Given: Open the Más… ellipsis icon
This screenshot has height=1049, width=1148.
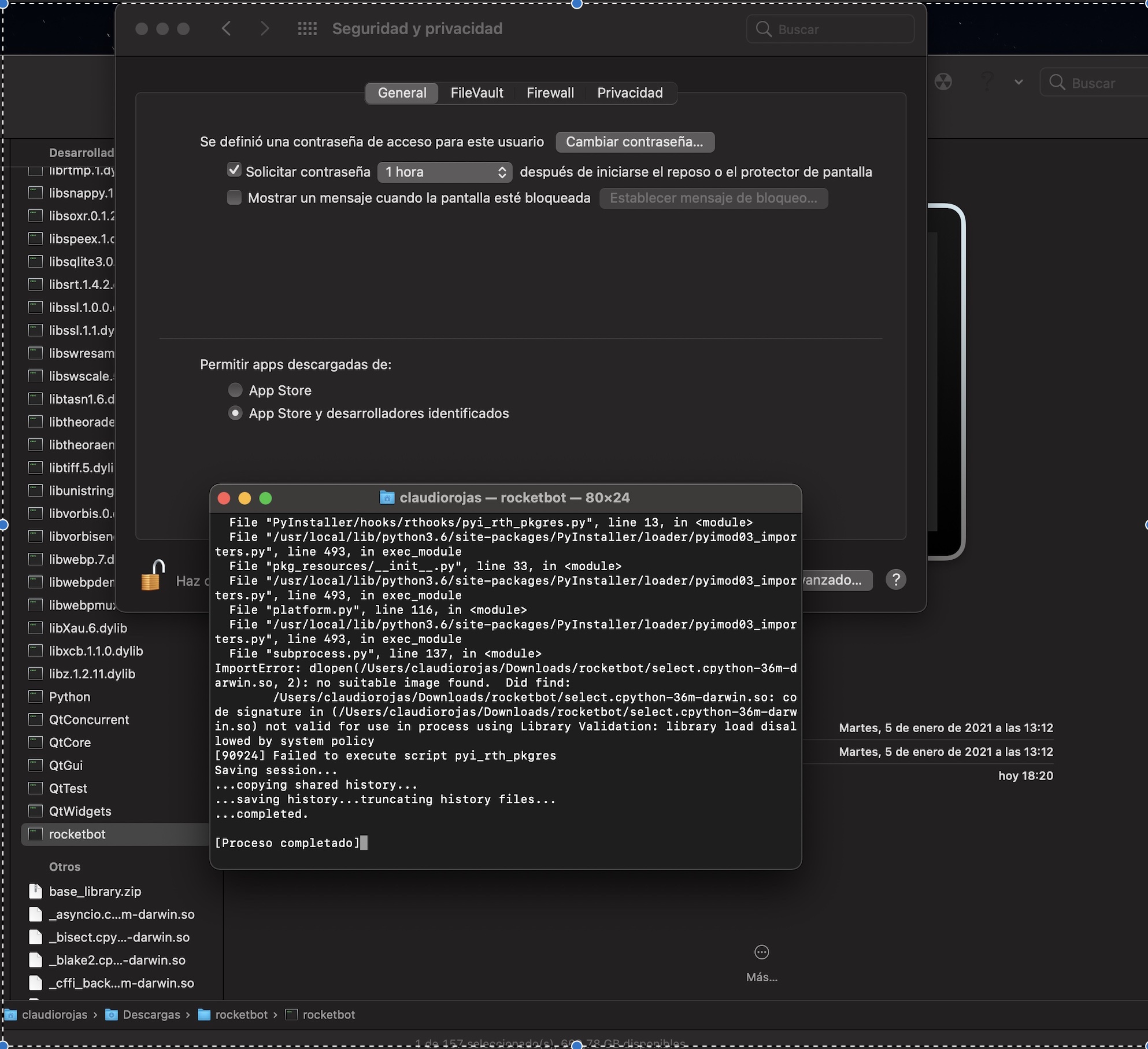Looking at the screenshot, I should click(761, 952).
